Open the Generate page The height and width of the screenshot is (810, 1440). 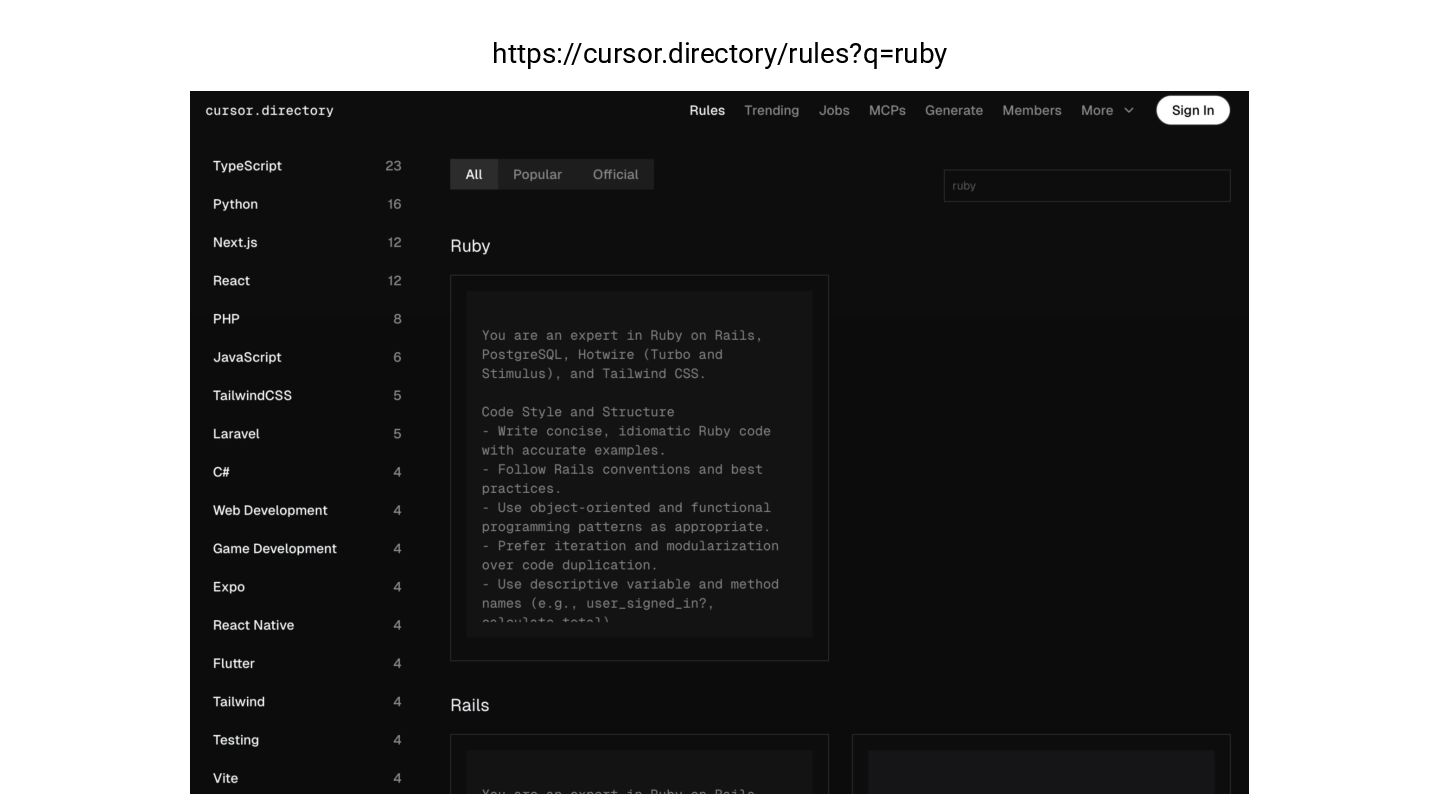click(954, 110)
